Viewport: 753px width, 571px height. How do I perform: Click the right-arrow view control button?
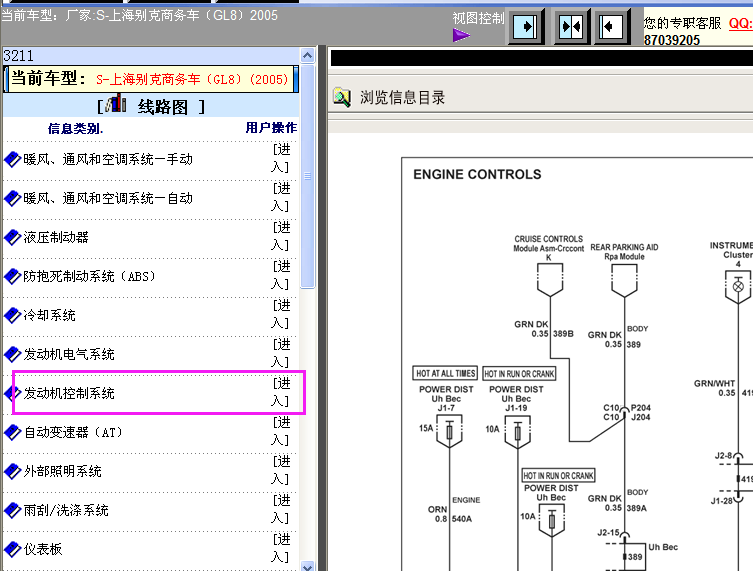click(x=526, y=26)
